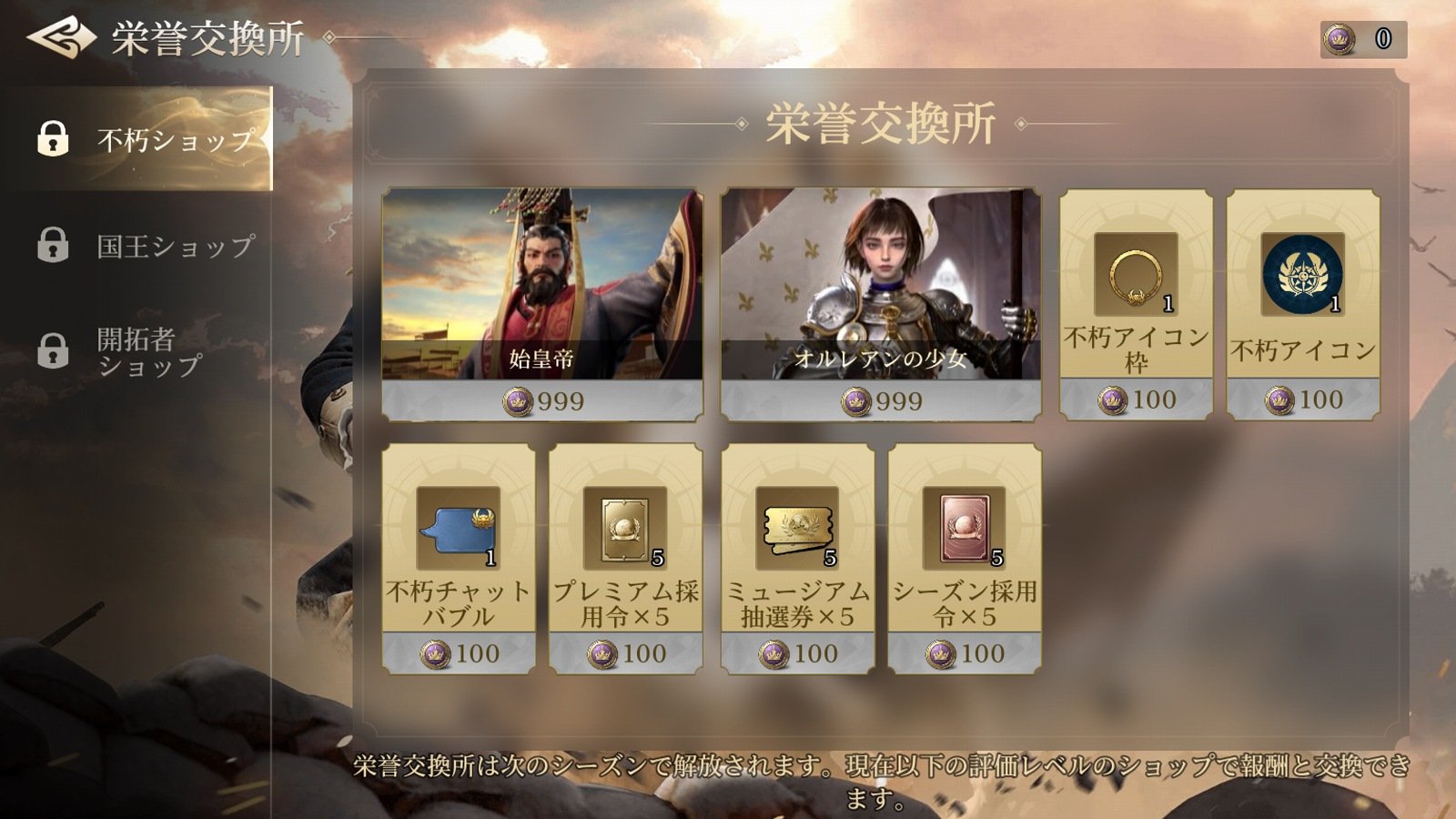Tap the honor coin currency icon at top right
Screen dimensions: 1456x819
coord(1339,39)
